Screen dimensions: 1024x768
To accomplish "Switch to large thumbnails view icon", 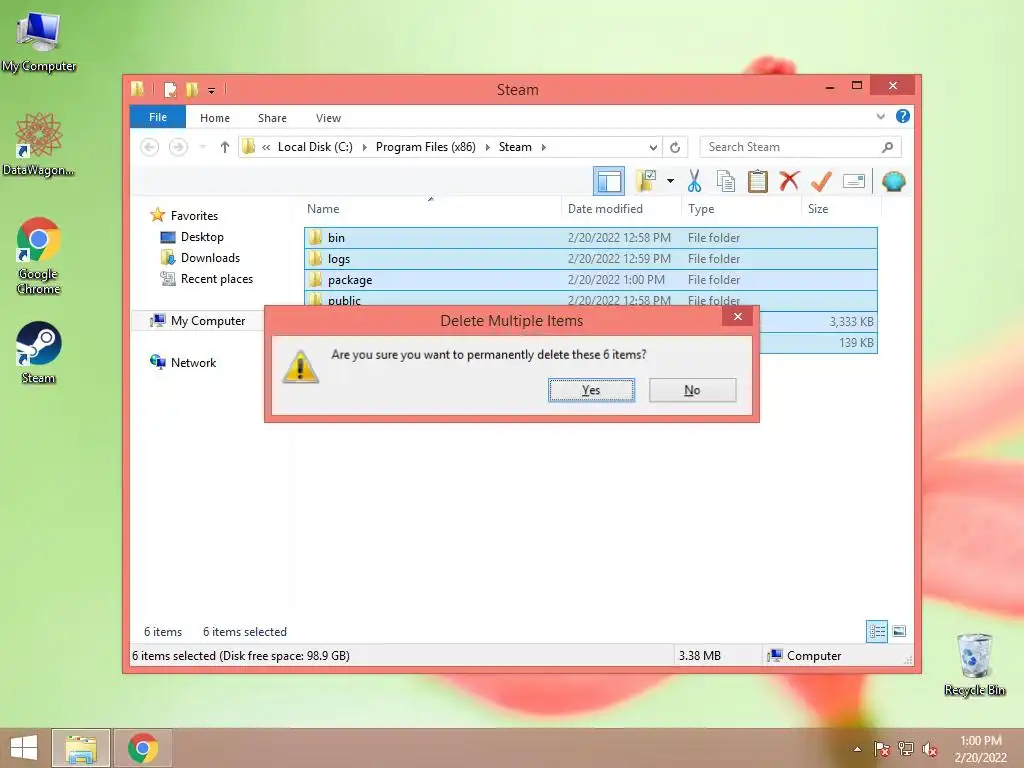I will coord(899,632).
